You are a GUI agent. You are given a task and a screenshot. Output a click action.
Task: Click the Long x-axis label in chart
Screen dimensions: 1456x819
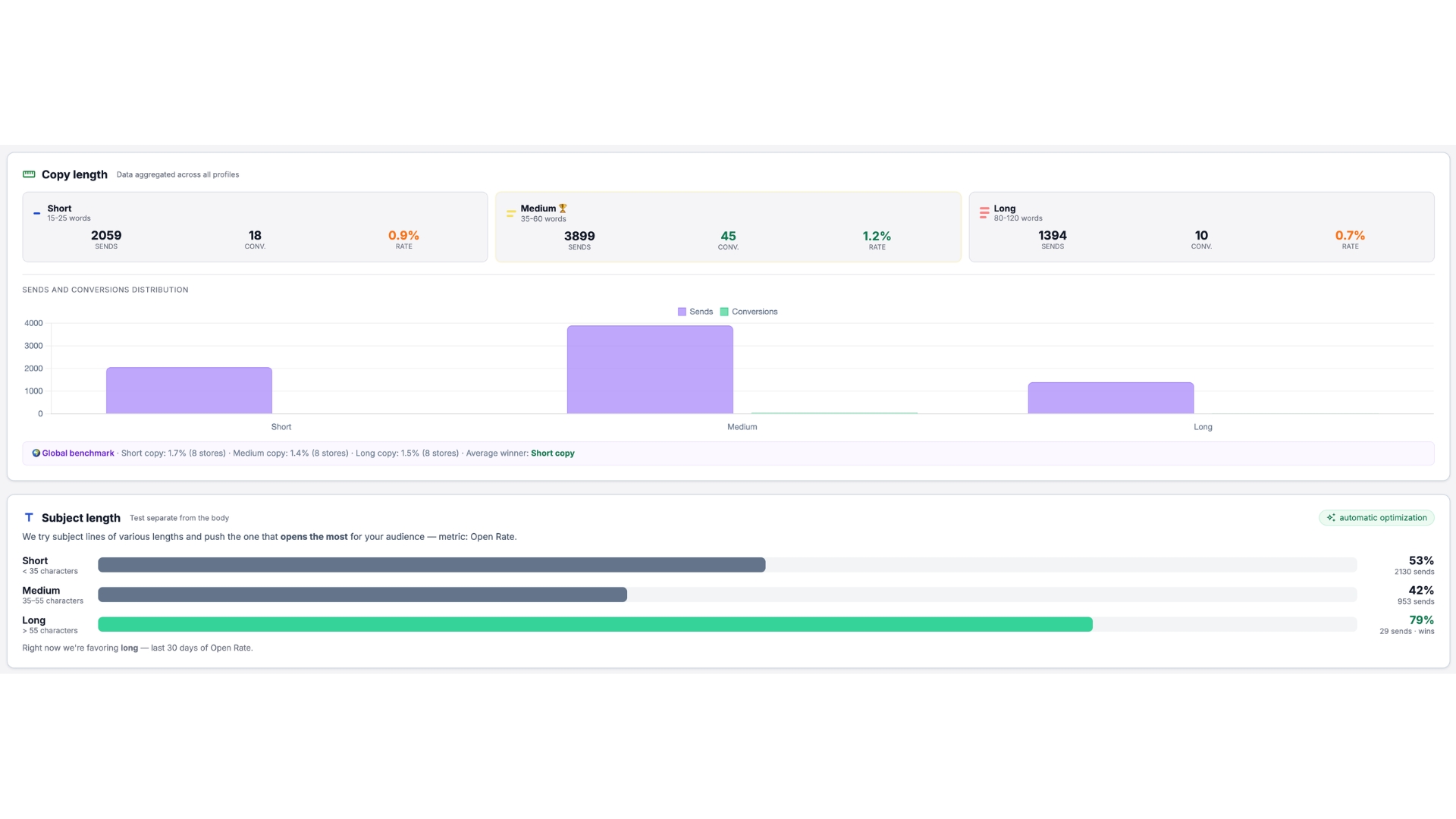coord(1203,427)
